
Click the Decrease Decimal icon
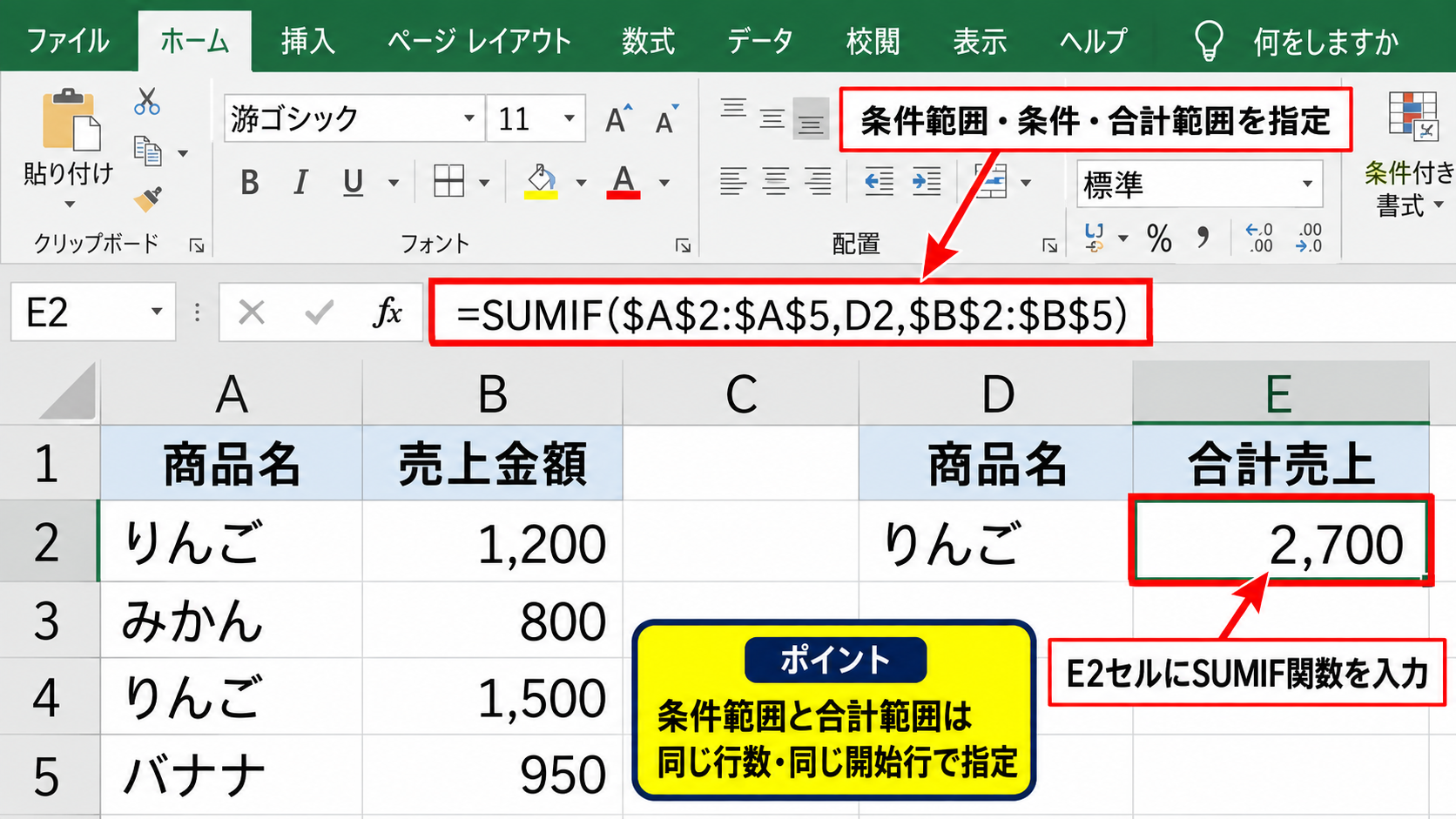(1309, 237)
